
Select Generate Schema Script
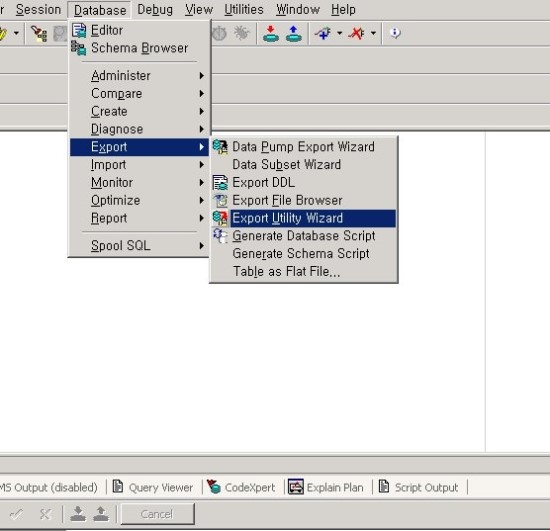(304, 254)
